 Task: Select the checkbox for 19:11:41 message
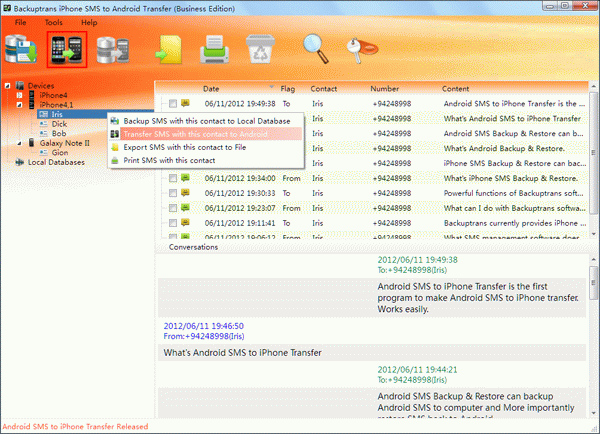[173, 223]
